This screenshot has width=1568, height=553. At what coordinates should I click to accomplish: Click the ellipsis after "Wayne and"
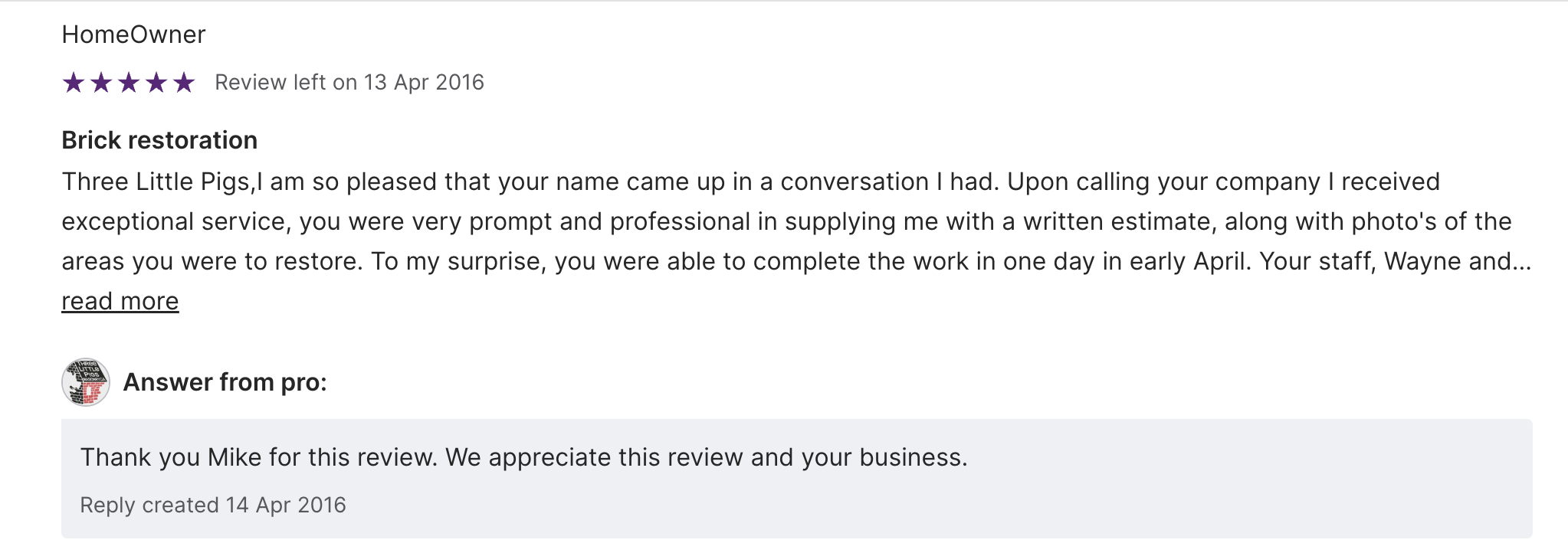(x=1522, y=262)
